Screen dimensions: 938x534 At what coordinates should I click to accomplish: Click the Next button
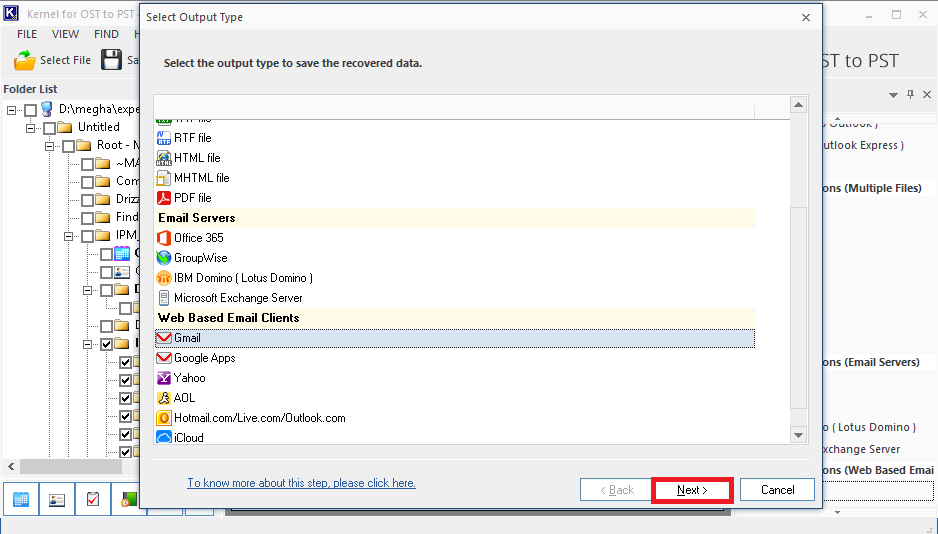692,490
